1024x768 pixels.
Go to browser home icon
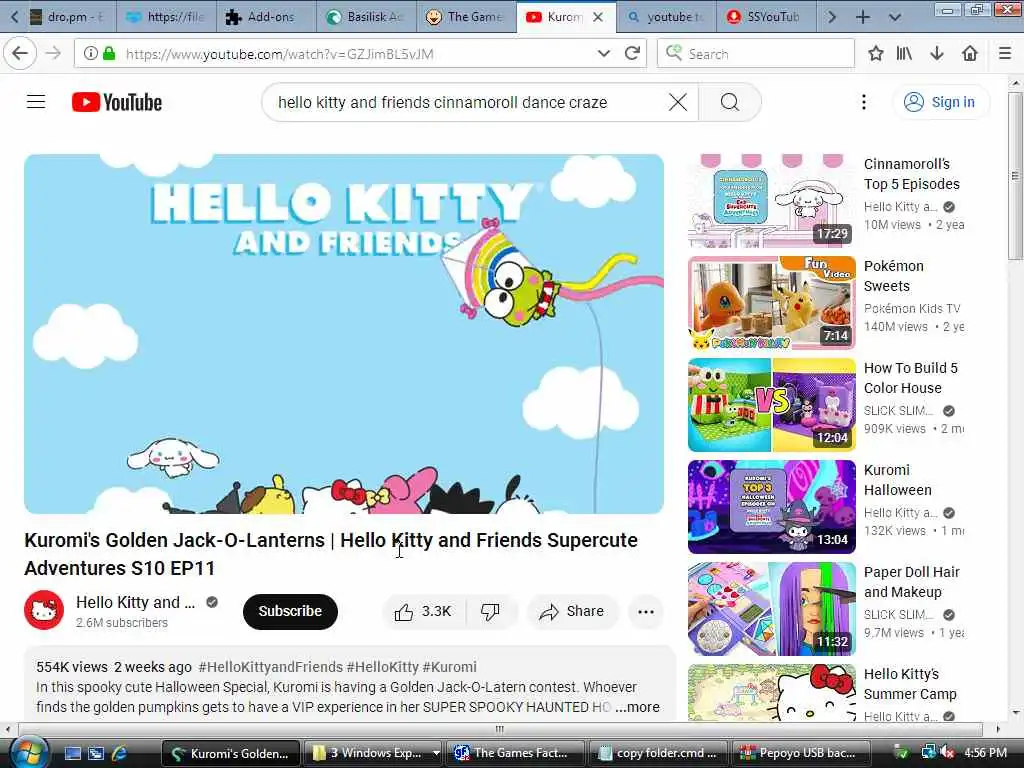click(970, 54)
